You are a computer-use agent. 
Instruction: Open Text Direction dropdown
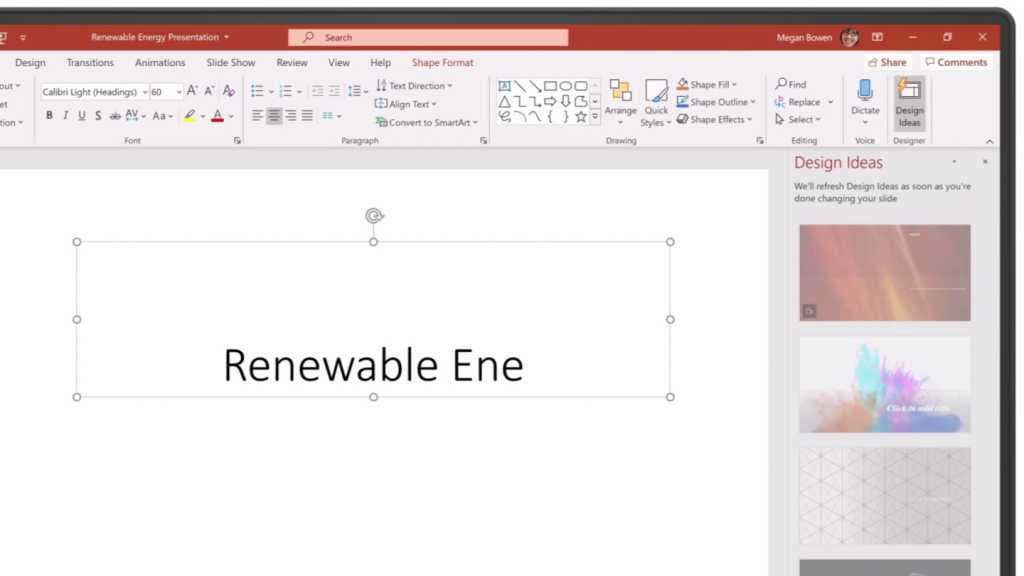click(414, 86)
